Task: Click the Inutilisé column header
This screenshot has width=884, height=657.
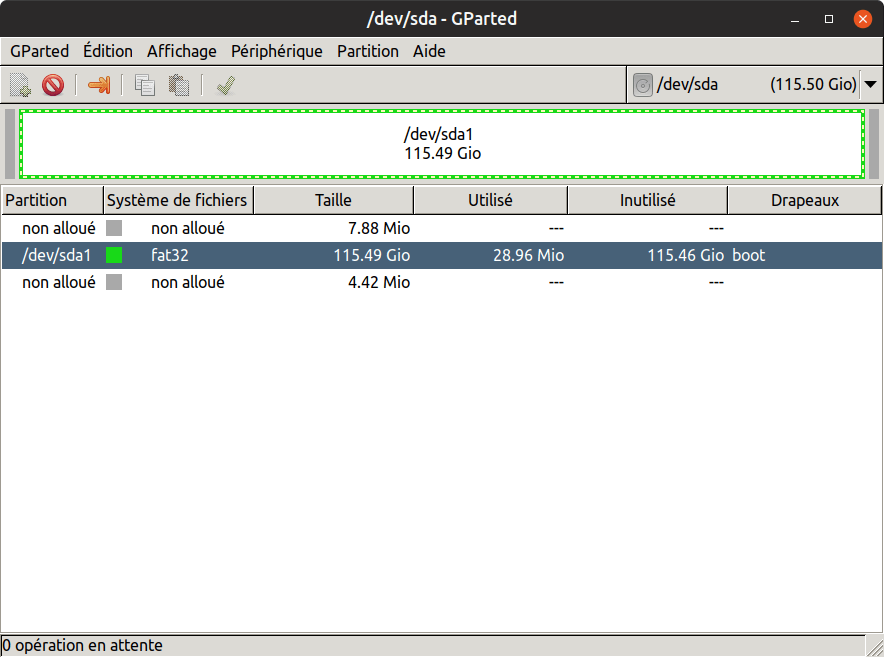Action: 648,200
